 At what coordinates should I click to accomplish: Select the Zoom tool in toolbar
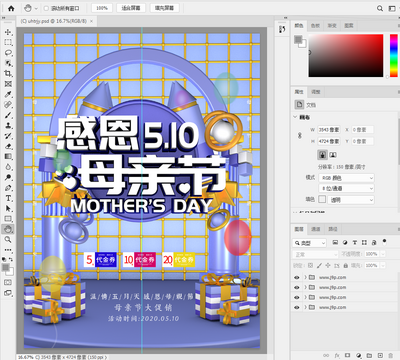pyautogui.click(x=8, y=239)
